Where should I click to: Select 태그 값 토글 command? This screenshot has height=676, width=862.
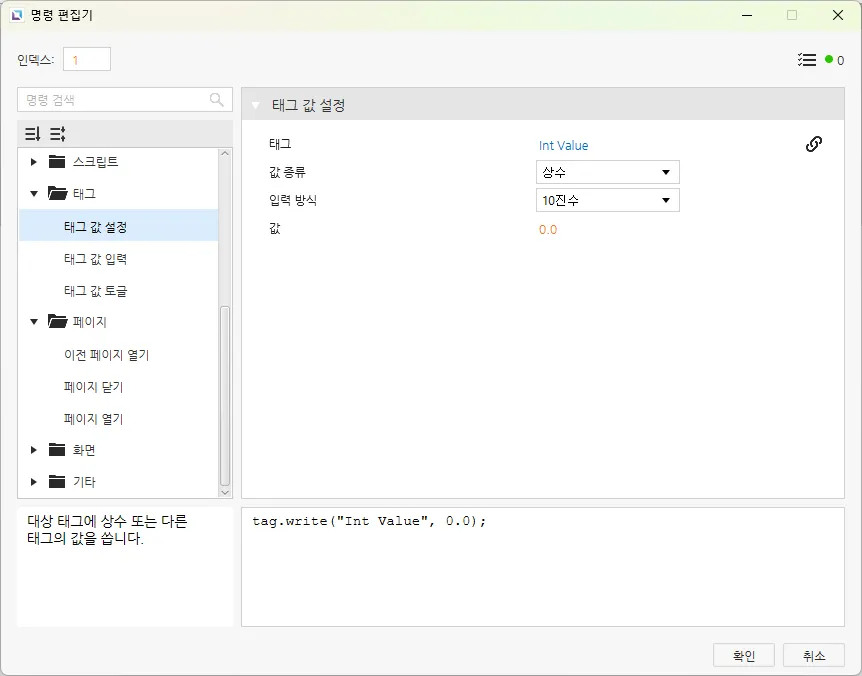coord(95,291)
